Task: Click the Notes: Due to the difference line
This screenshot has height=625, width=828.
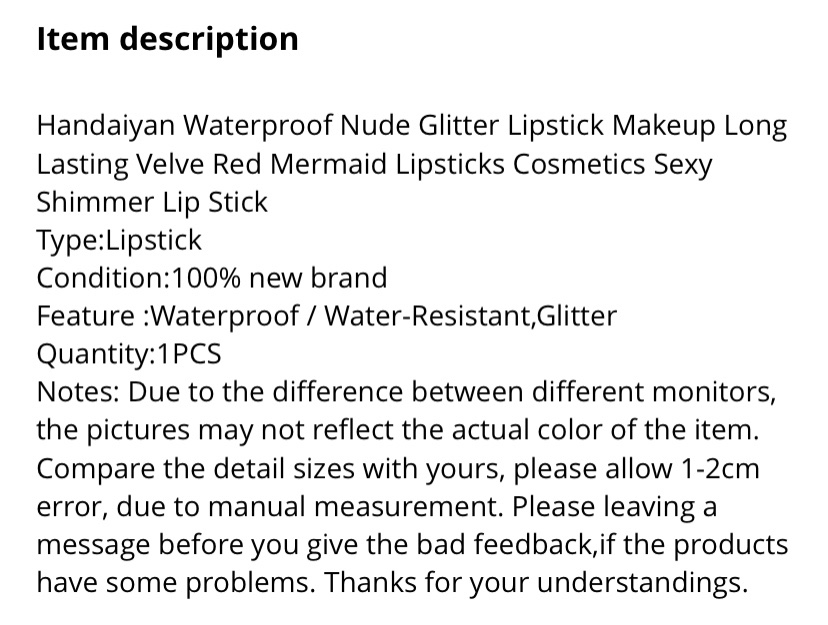Action: coord(407,392)
